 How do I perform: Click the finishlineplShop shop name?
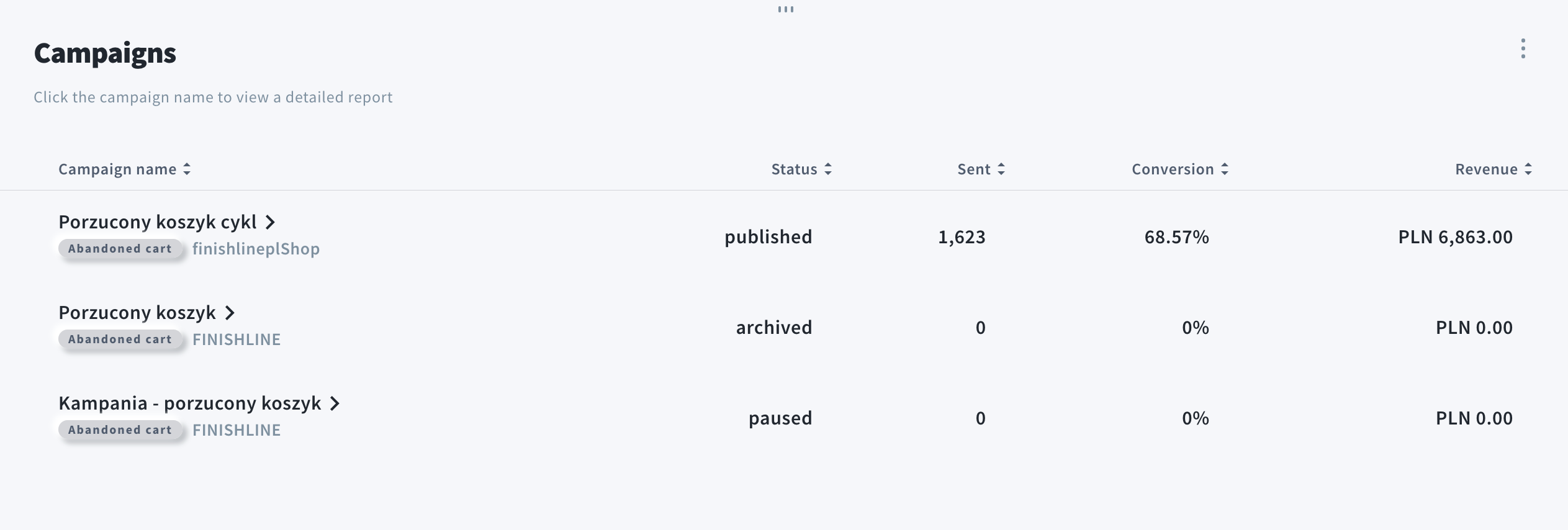(x=256, y=249)
